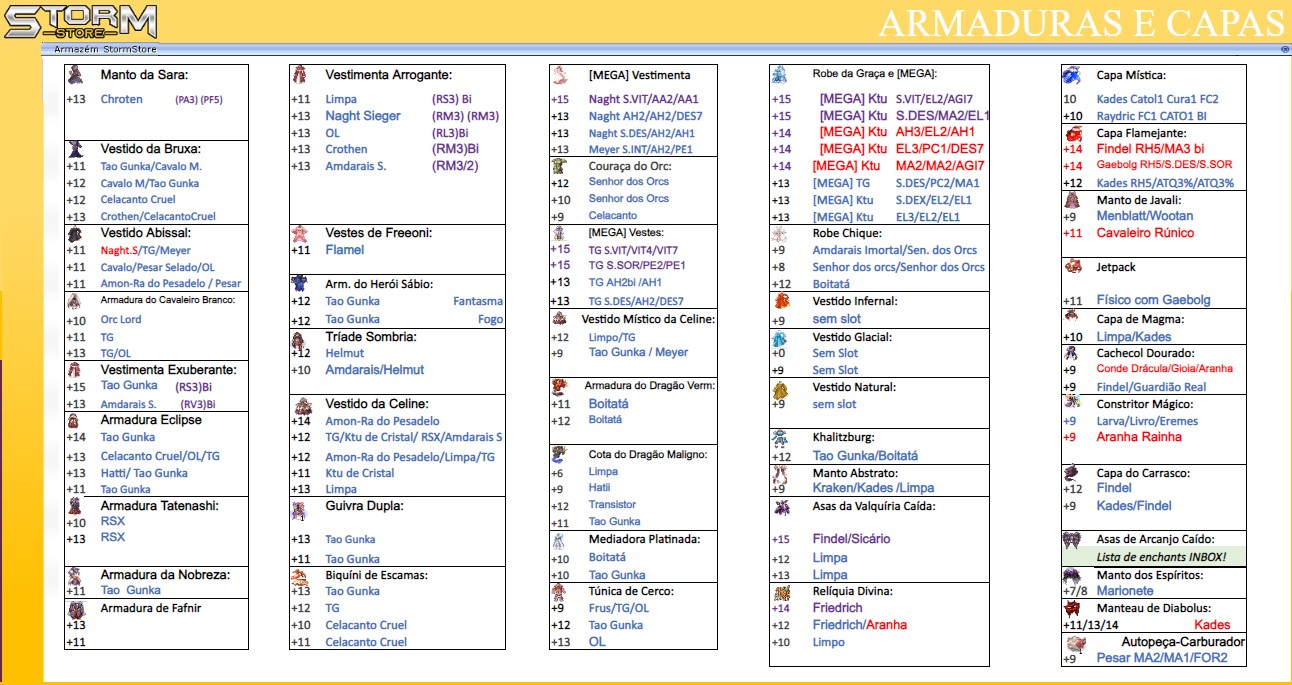Viewport: 1292px width, 685px height.
Task: Select the Asas de Arcanjo Caído icon
Action: (1072, 539)
